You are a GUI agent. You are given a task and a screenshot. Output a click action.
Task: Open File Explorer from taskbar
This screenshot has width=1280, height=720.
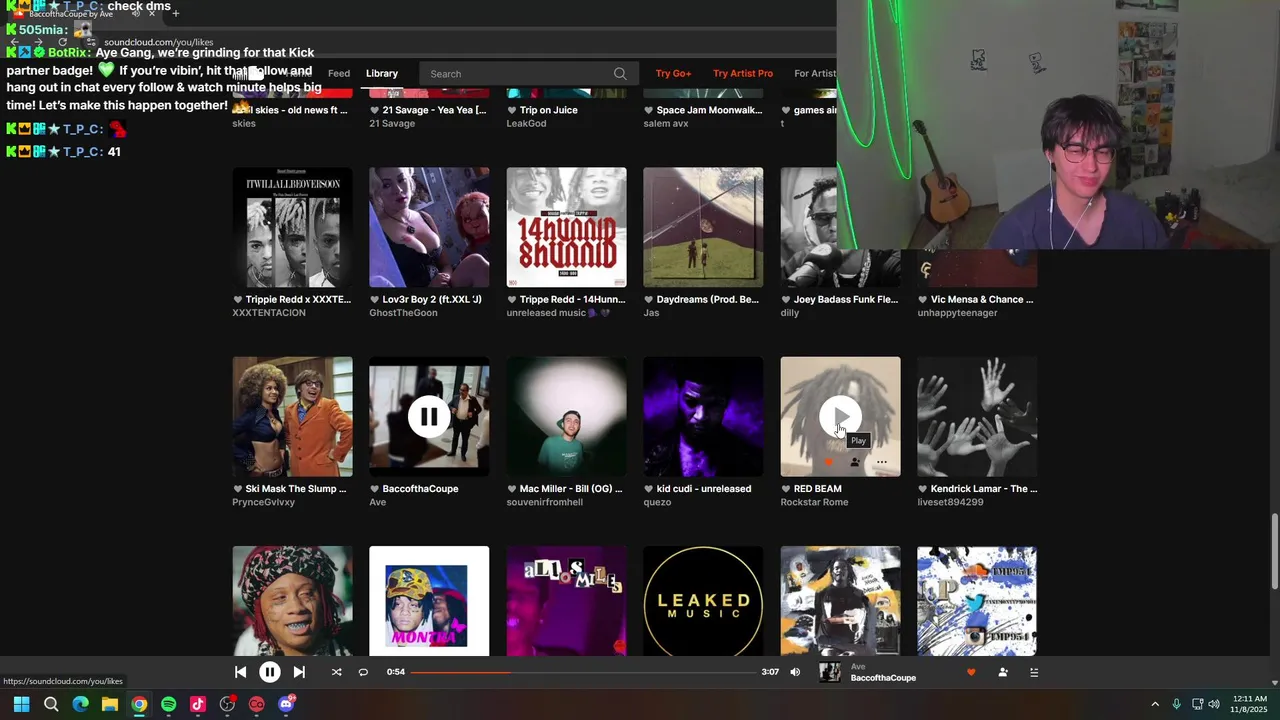110,704
